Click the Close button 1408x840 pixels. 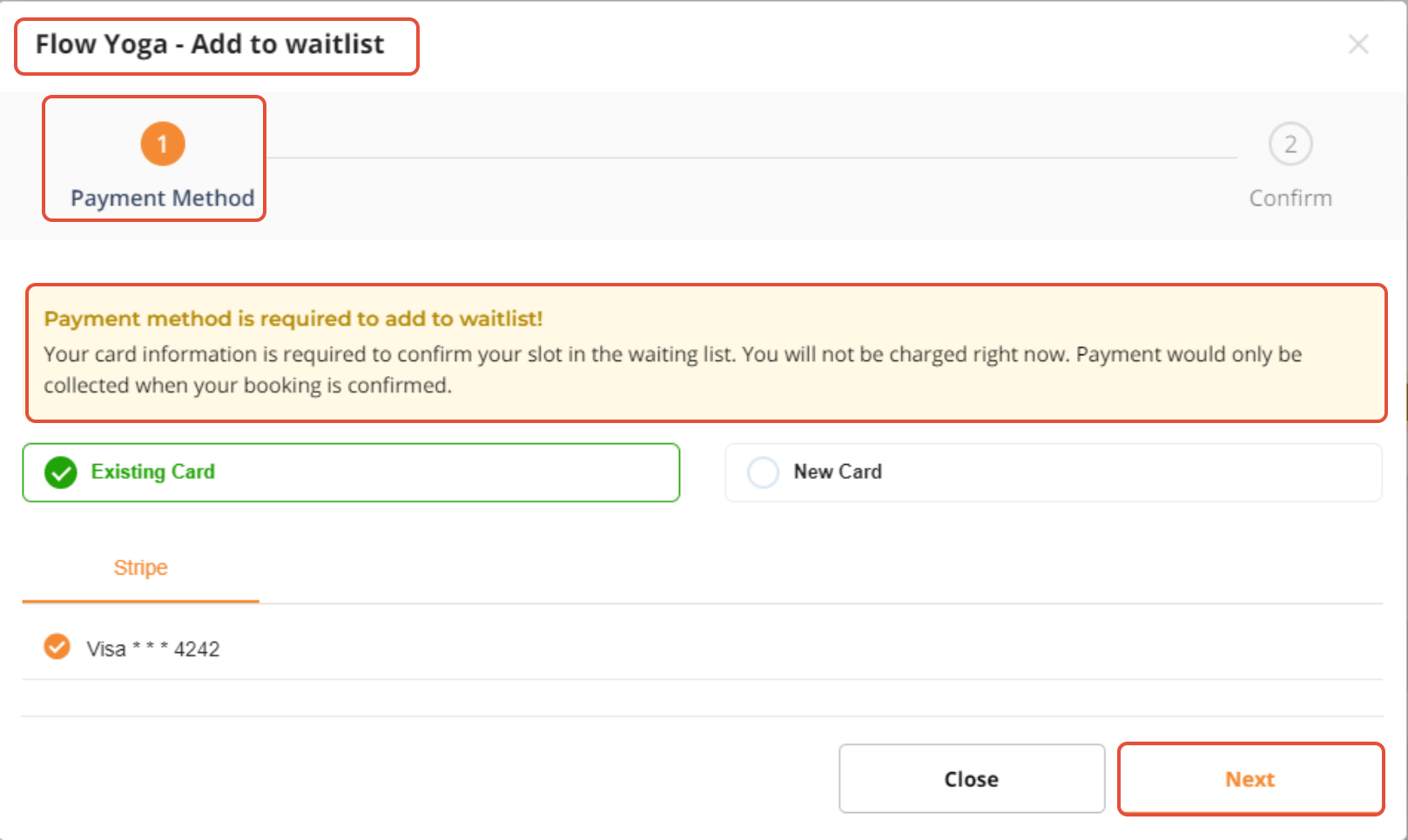click(x=972, y=779)
